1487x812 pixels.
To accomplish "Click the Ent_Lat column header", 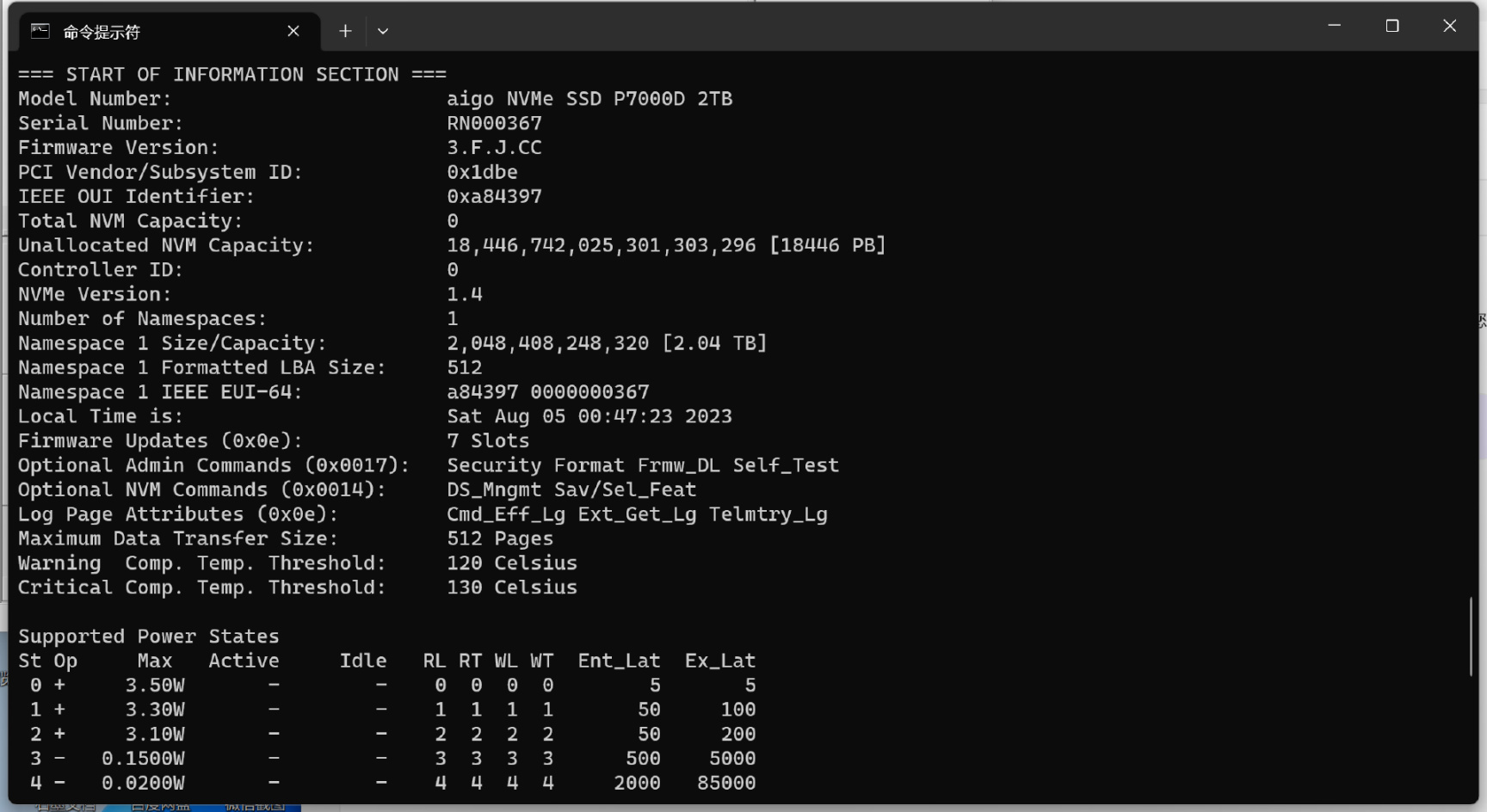I will click(x=619, y=661).
